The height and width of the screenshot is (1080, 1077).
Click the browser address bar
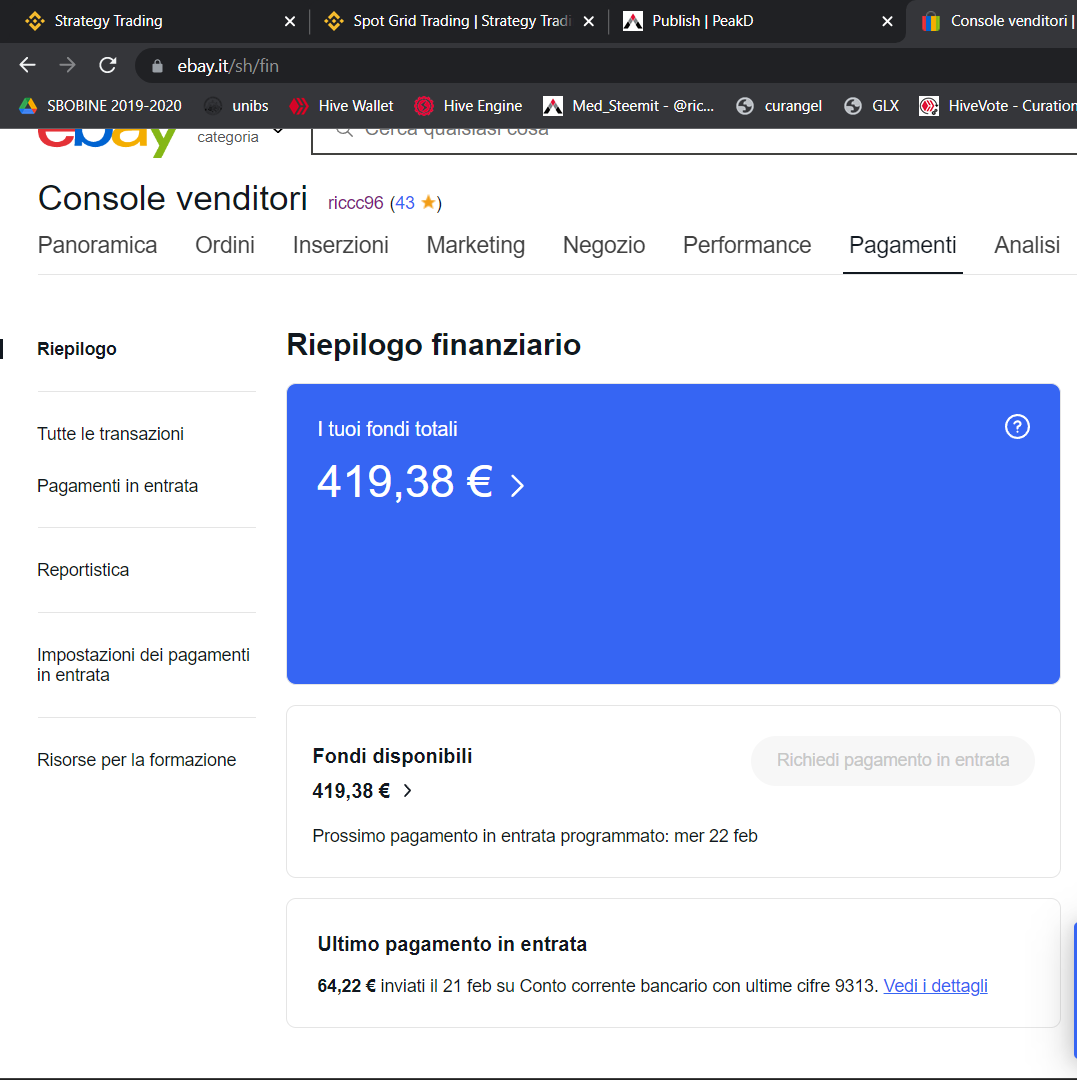coord(600,66)
